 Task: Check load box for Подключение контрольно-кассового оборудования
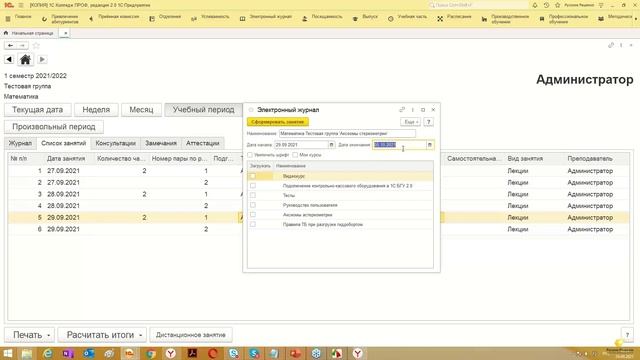pyautogui.click(x=253, y=186)
